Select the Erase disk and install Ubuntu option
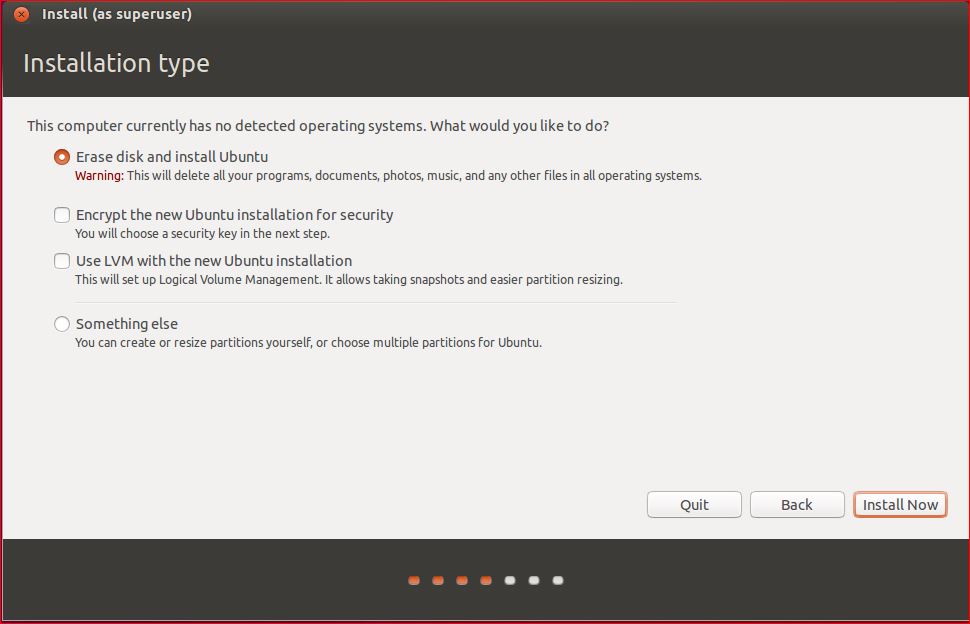Screen dimensions: 970x624 (x=61, y=156)
